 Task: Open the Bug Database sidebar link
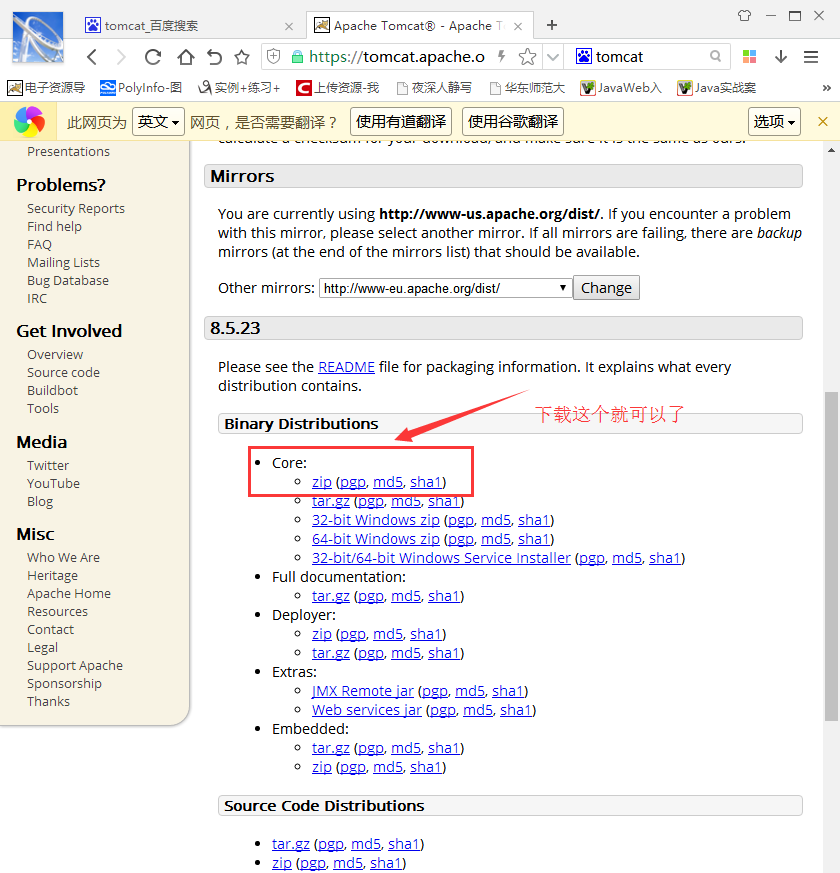click(x=68, y=281)
